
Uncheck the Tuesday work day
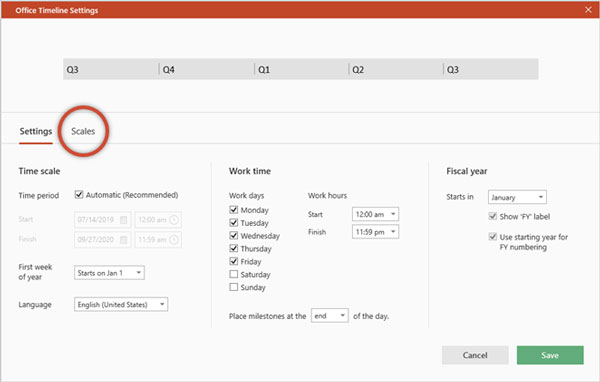(x=233, y=223)
